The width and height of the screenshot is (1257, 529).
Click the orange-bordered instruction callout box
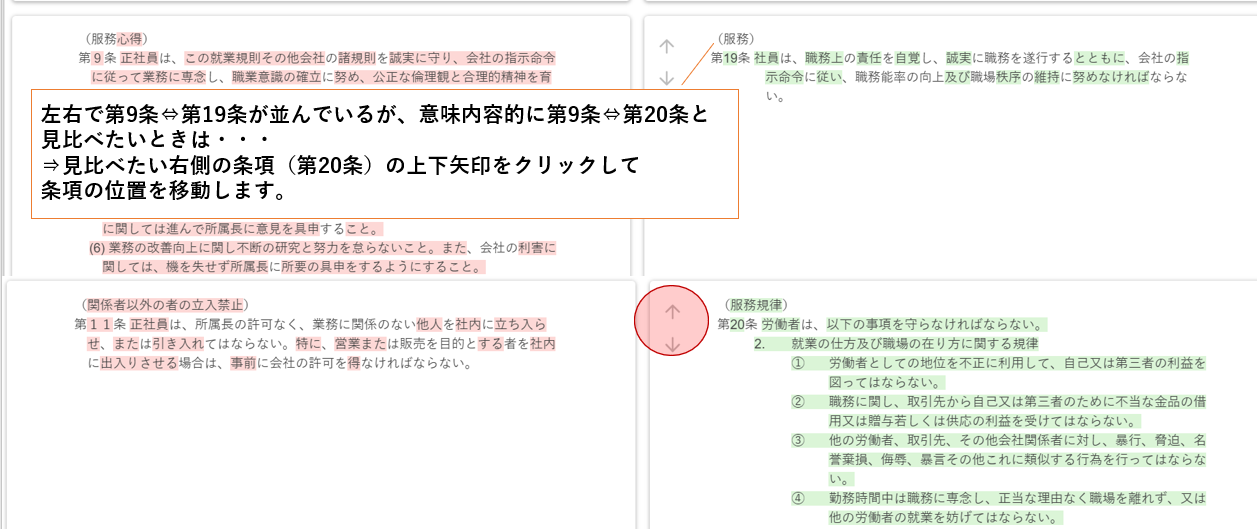click(385, 153)
